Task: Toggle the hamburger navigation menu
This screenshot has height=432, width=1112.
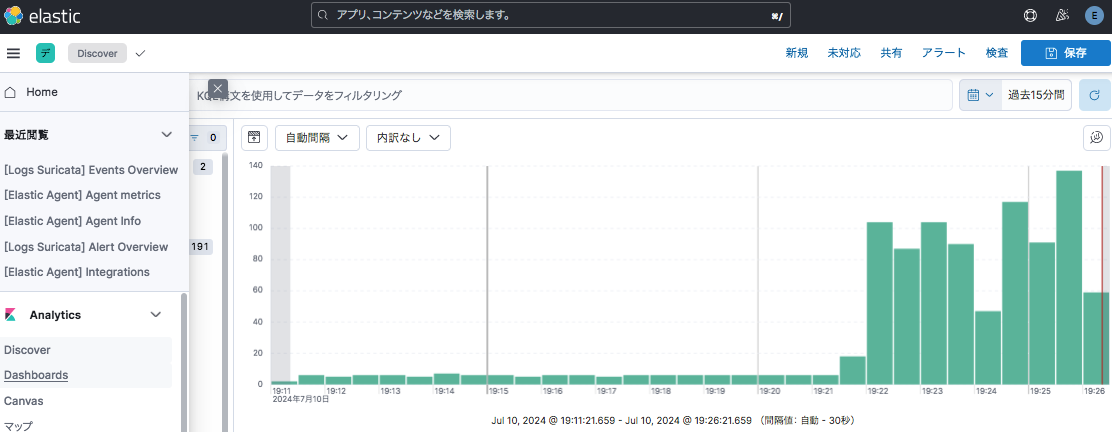Action: click(13, 53)
